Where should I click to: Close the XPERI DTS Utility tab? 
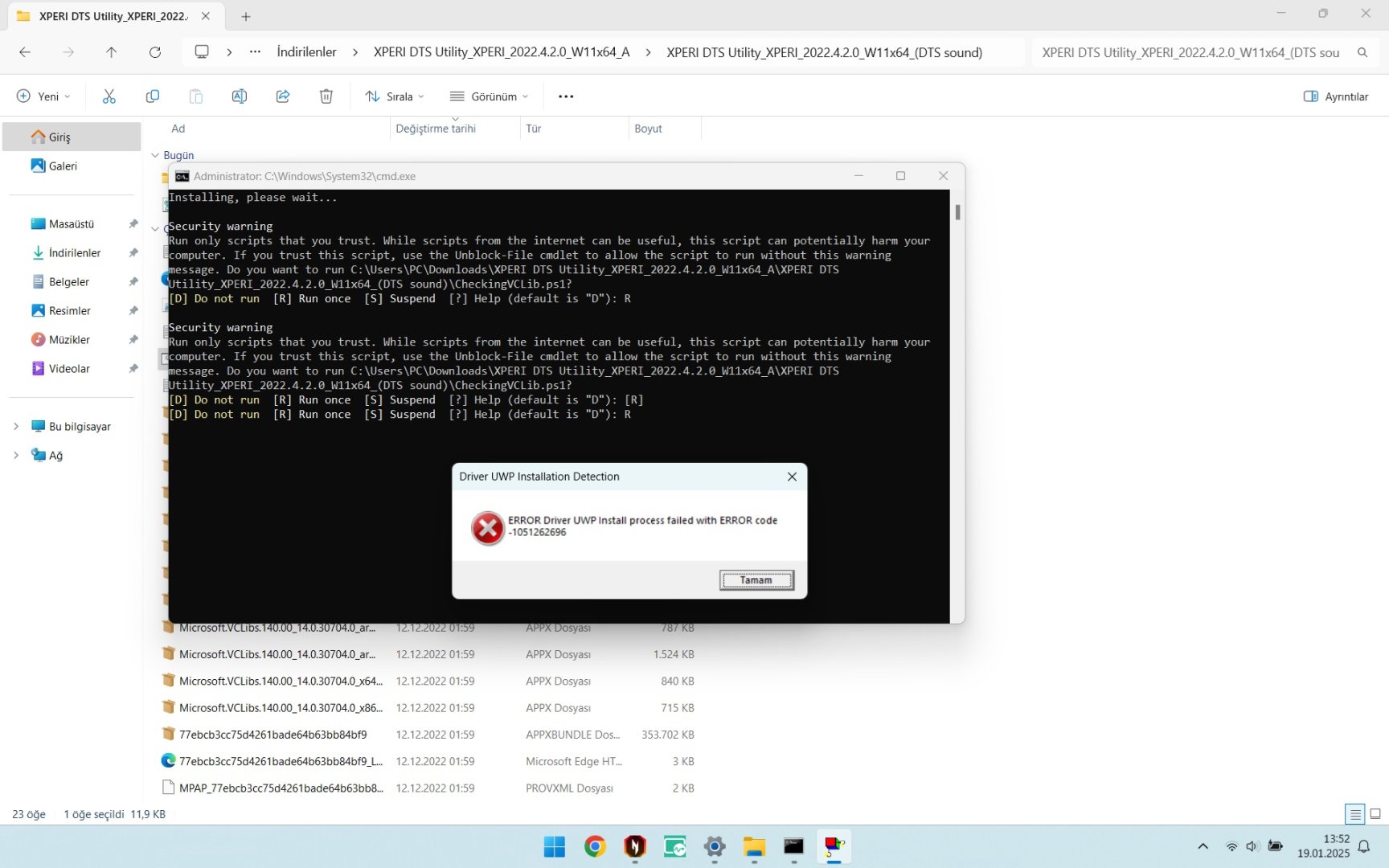pyautogui.click(x=206, y=16)
